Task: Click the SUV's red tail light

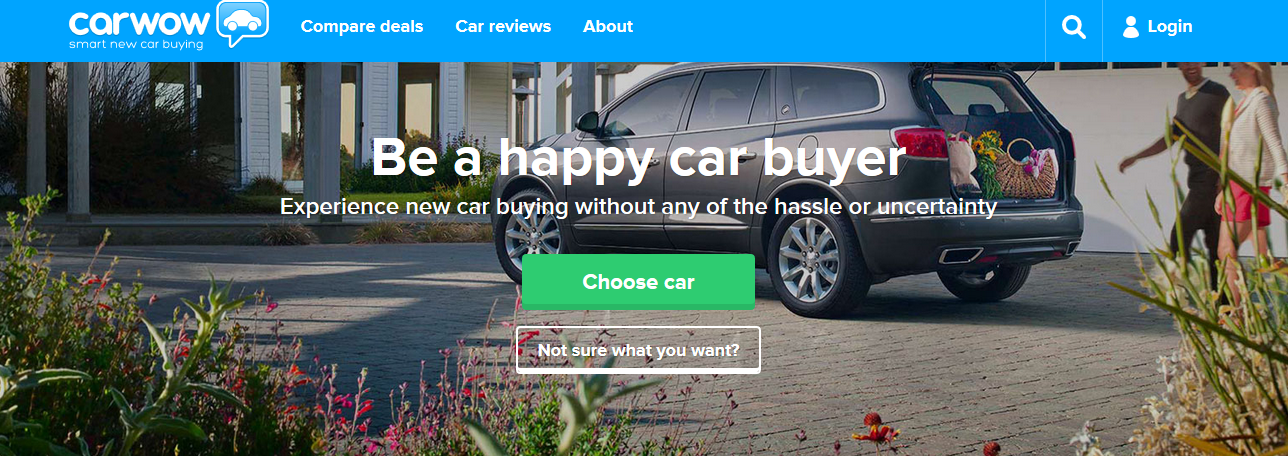Action: [x=918, y=144]
